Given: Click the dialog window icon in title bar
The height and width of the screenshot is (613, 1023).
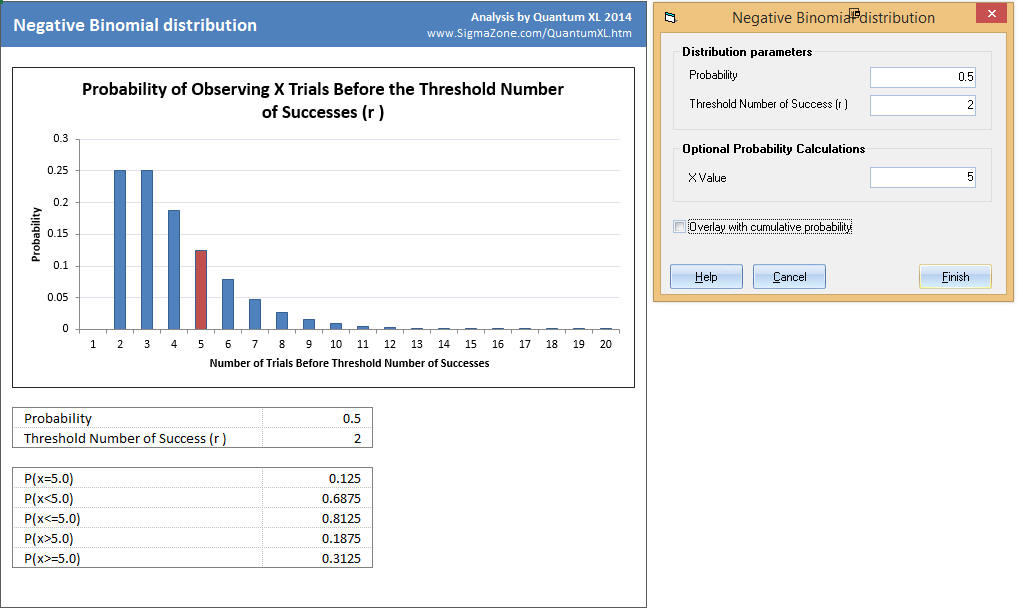Looking at the screenshot, I should click(670, 18).
